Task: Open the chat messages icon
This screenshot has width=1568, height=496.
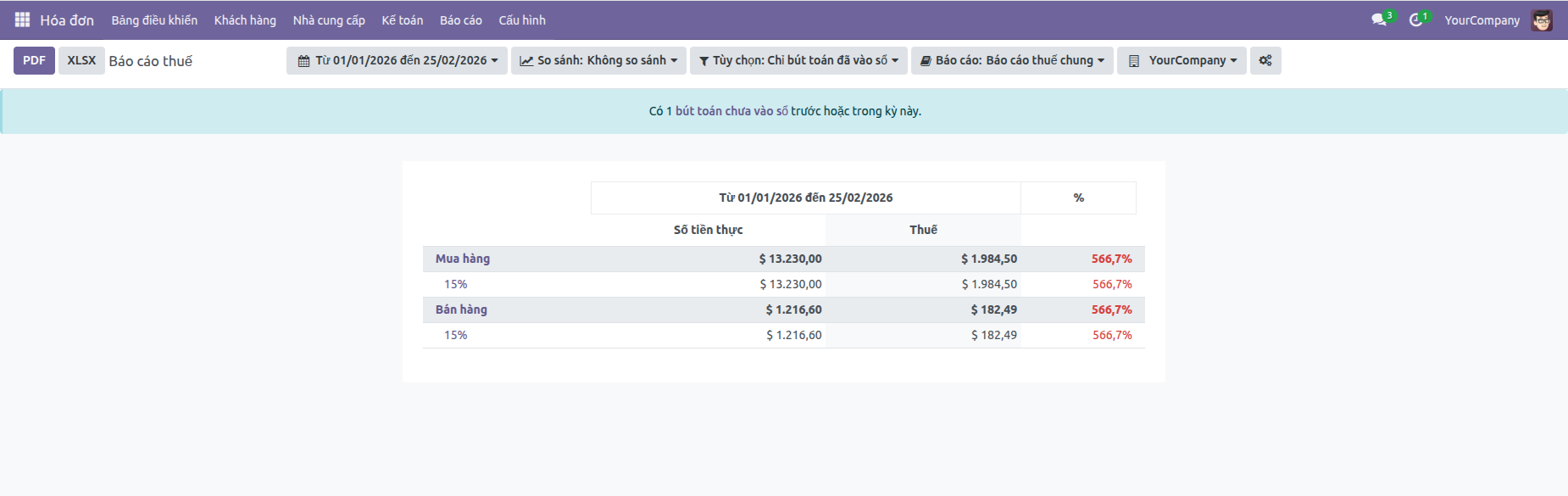Action: click(x=1379, y=20)
